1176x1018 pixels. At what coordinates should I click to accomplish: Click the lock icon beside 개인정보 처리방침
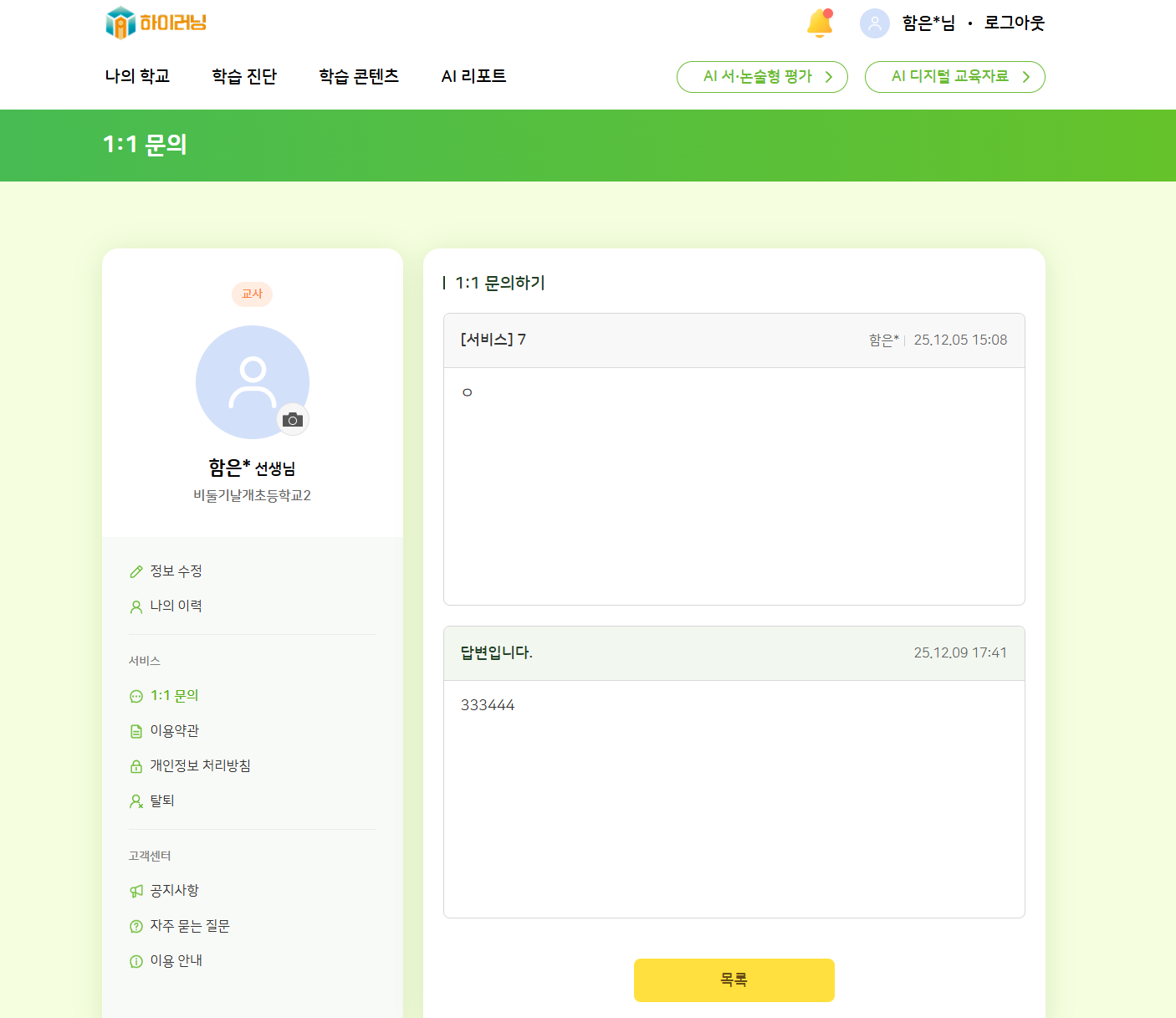(x=136, y=767)
